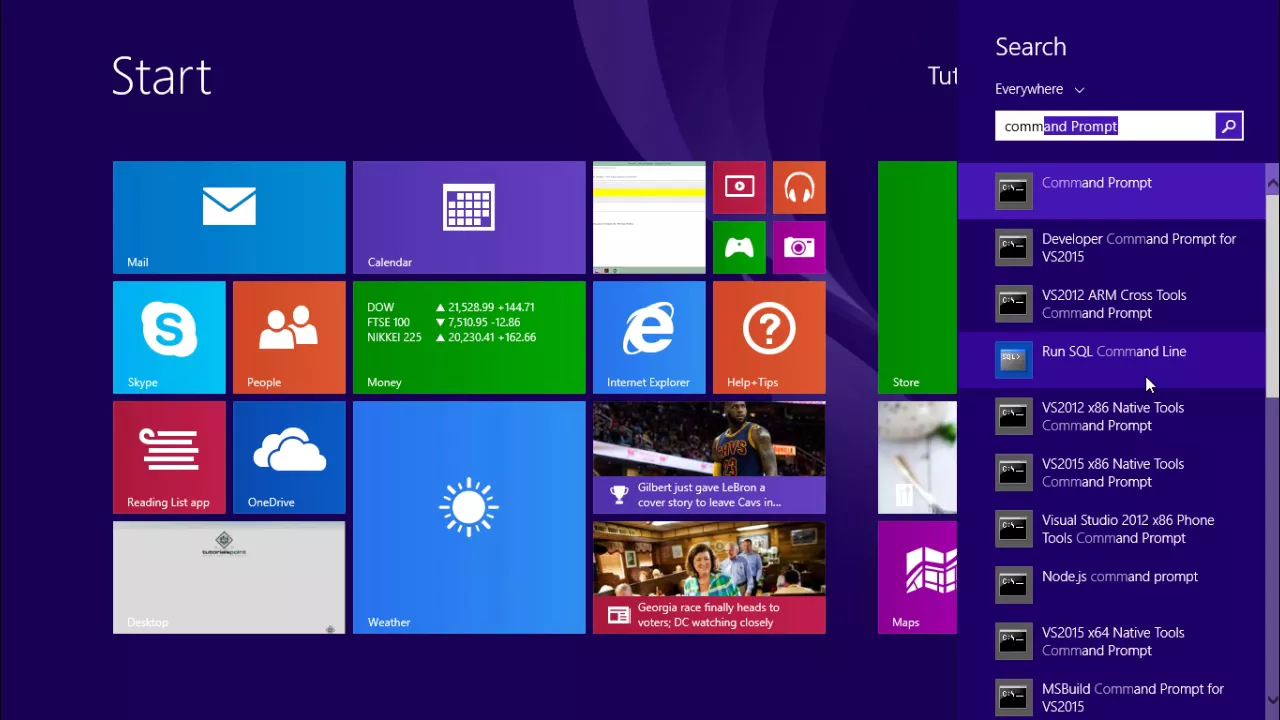Image resolution: width=1280 pixels, height=720 pixels.
Task: Open Node.js command prompt result
Action: click(x=1111, y=585)
